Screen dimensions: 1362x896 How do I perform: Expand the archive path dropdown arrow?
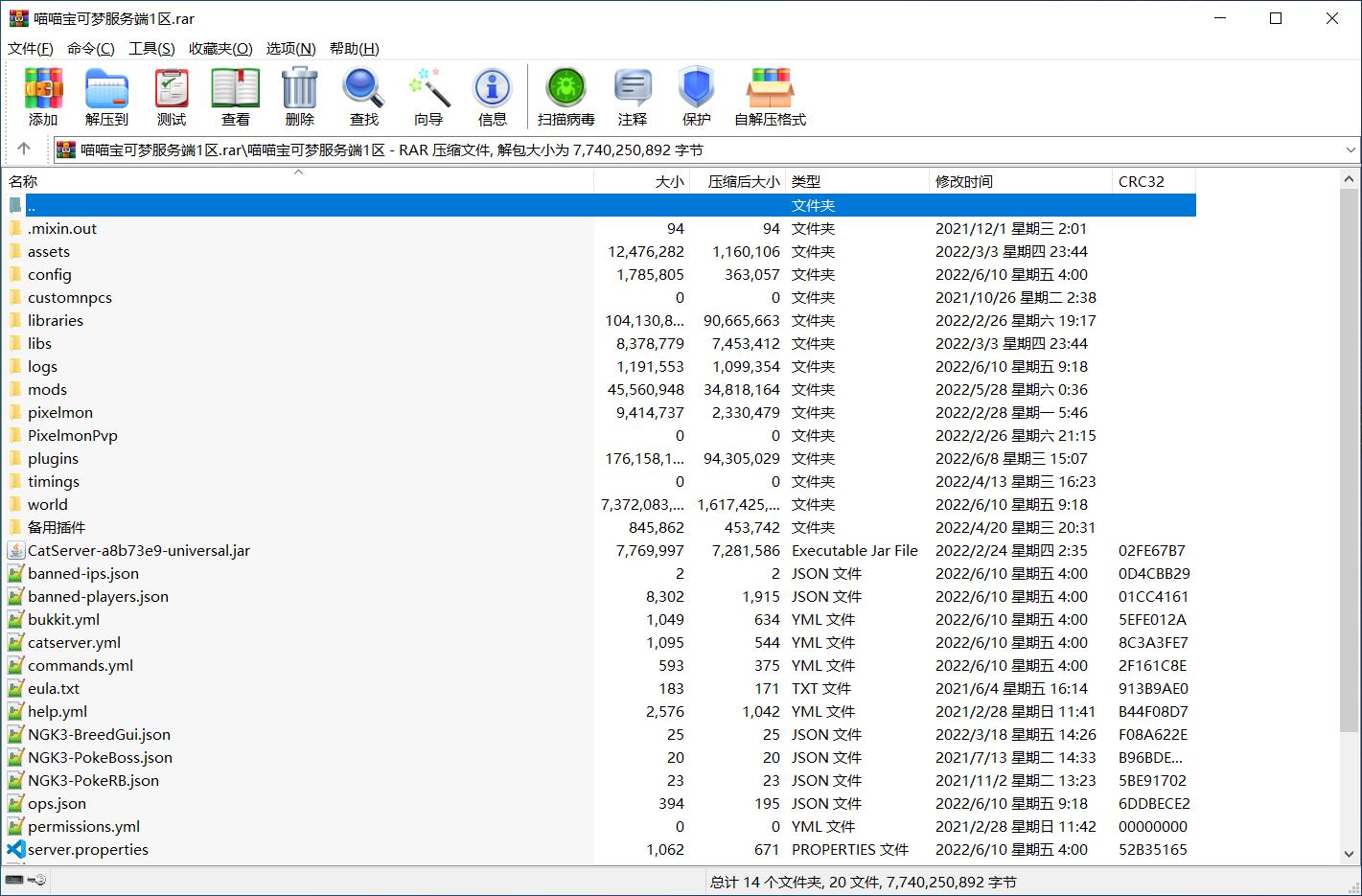(1350, 149)
